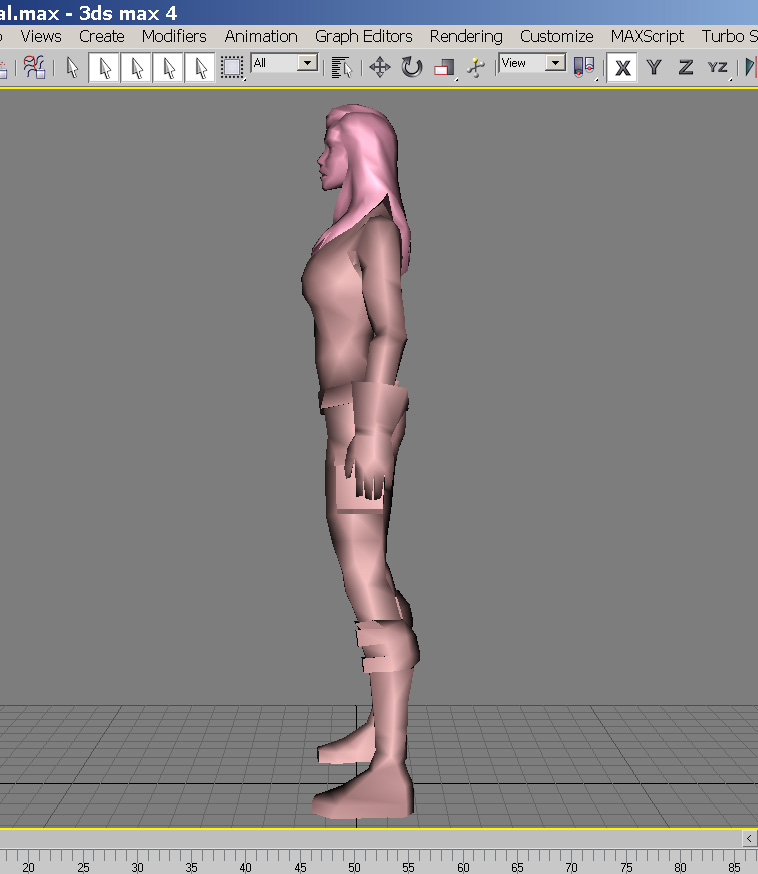Expand the View coordinate system dropdown

pyautogui.click(x=556, y=63)
